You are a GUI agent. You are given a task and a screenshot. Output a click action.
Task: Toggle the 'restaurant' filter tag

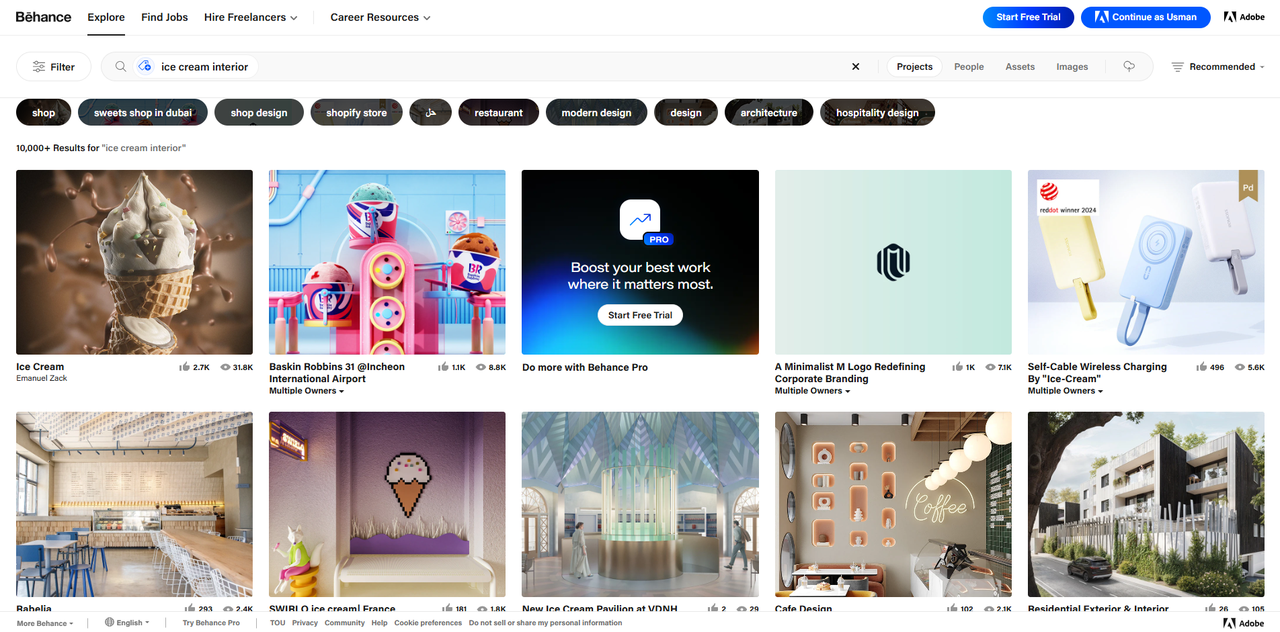(x=498, y=112)
